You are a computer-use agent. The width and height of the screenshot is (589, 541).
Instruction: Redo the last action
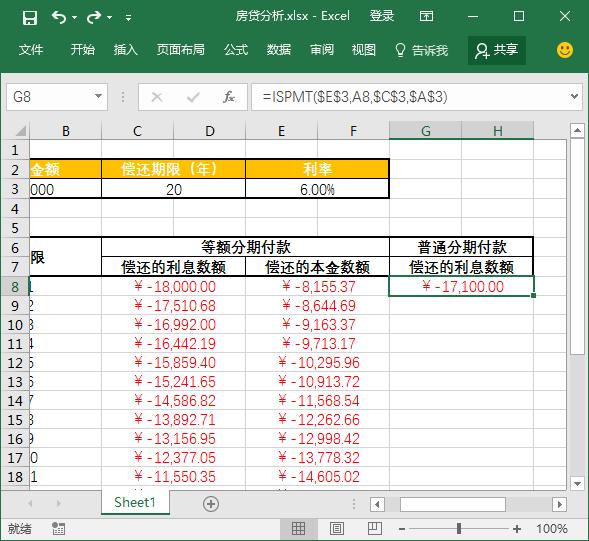click(x=94, y=17)
